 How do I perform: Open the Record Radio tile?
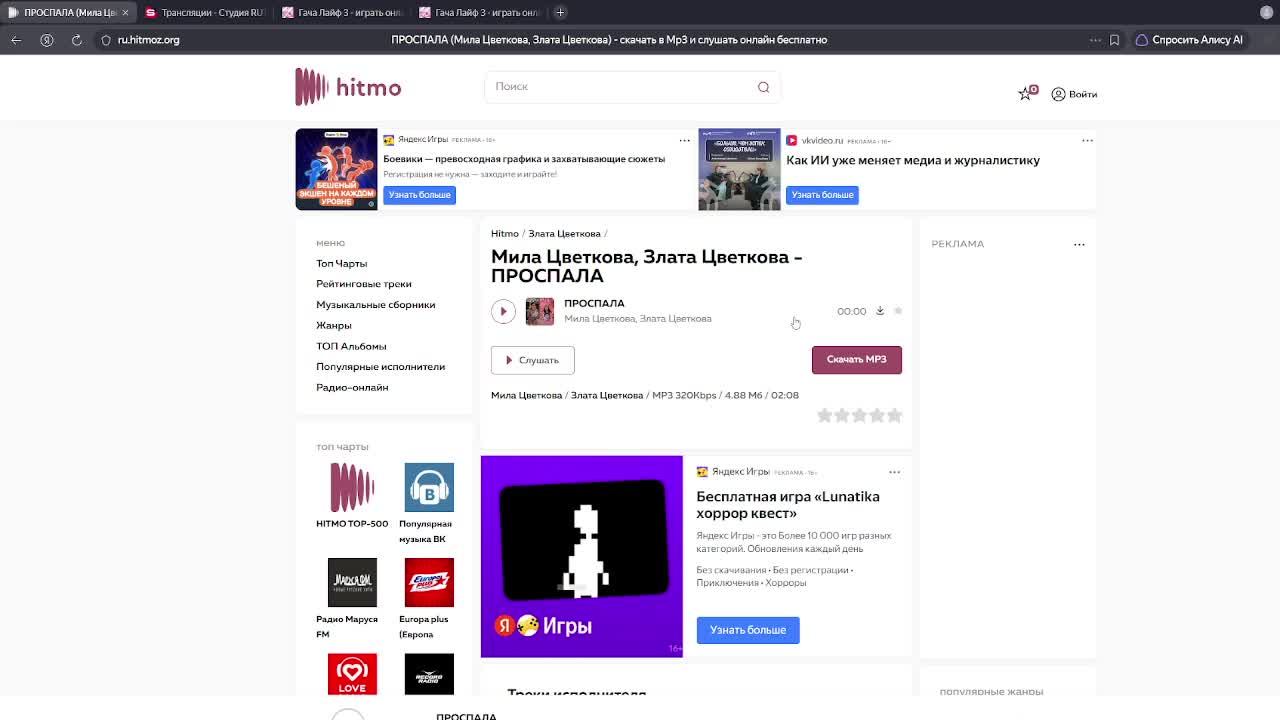pos(429,674)
